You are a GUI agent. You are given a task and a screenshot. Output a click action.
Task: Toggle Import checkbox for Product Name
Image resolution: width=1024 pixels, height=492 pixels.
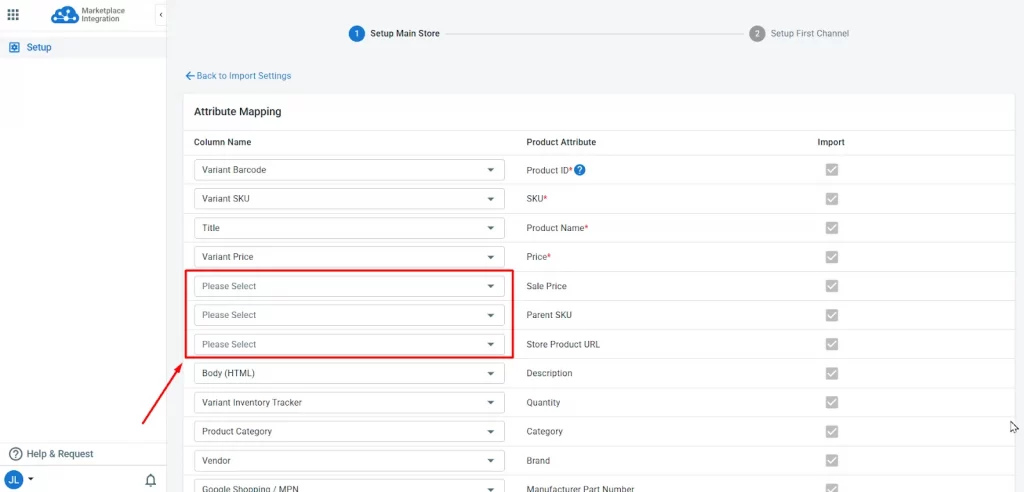click(831, 228)
